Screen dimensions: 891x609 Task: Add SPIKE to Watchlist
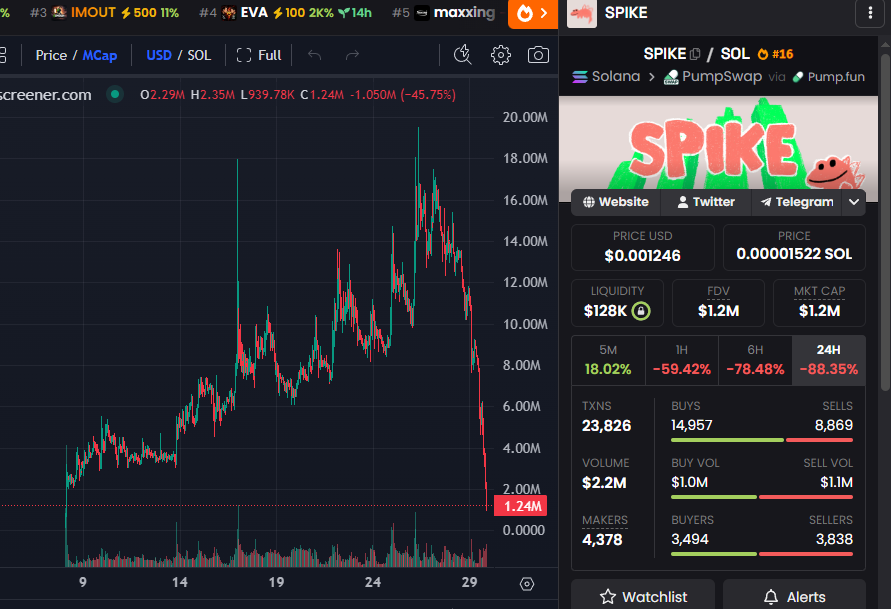[x=643, y=597]
